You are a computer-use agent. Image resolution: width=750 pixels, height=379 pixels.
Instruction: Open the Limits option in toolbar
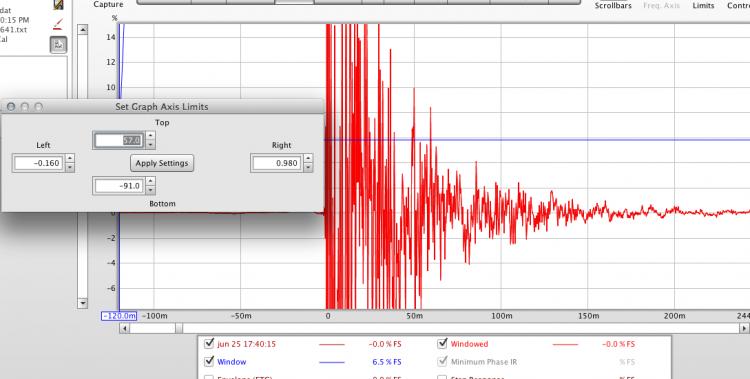(x=703, y=6)
